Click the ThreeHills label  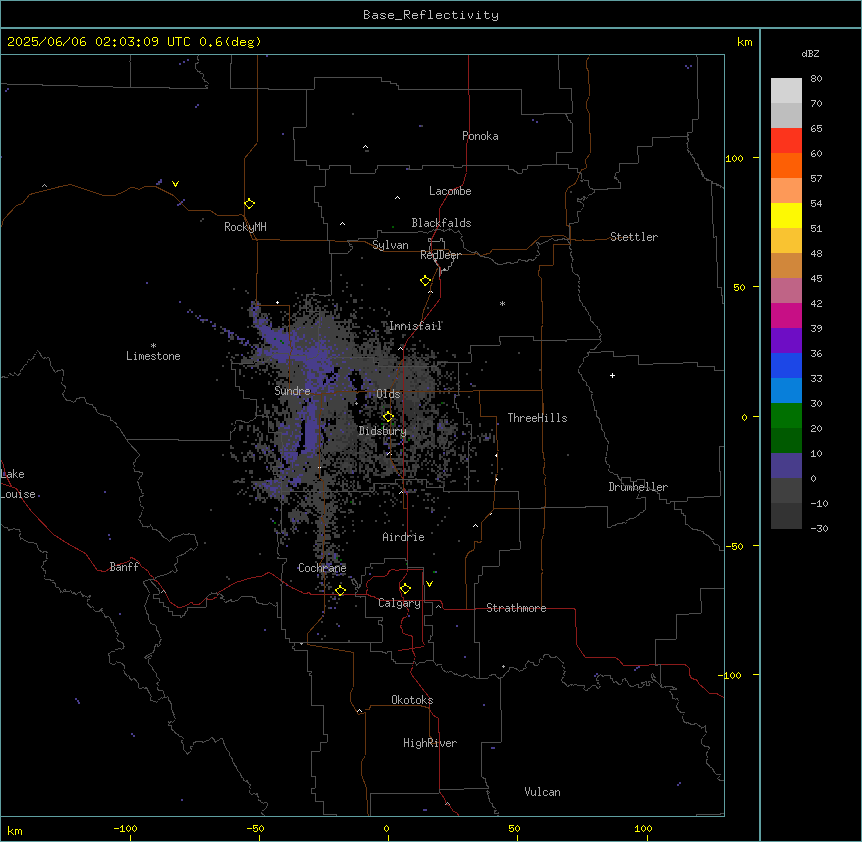tap(537, 418)
